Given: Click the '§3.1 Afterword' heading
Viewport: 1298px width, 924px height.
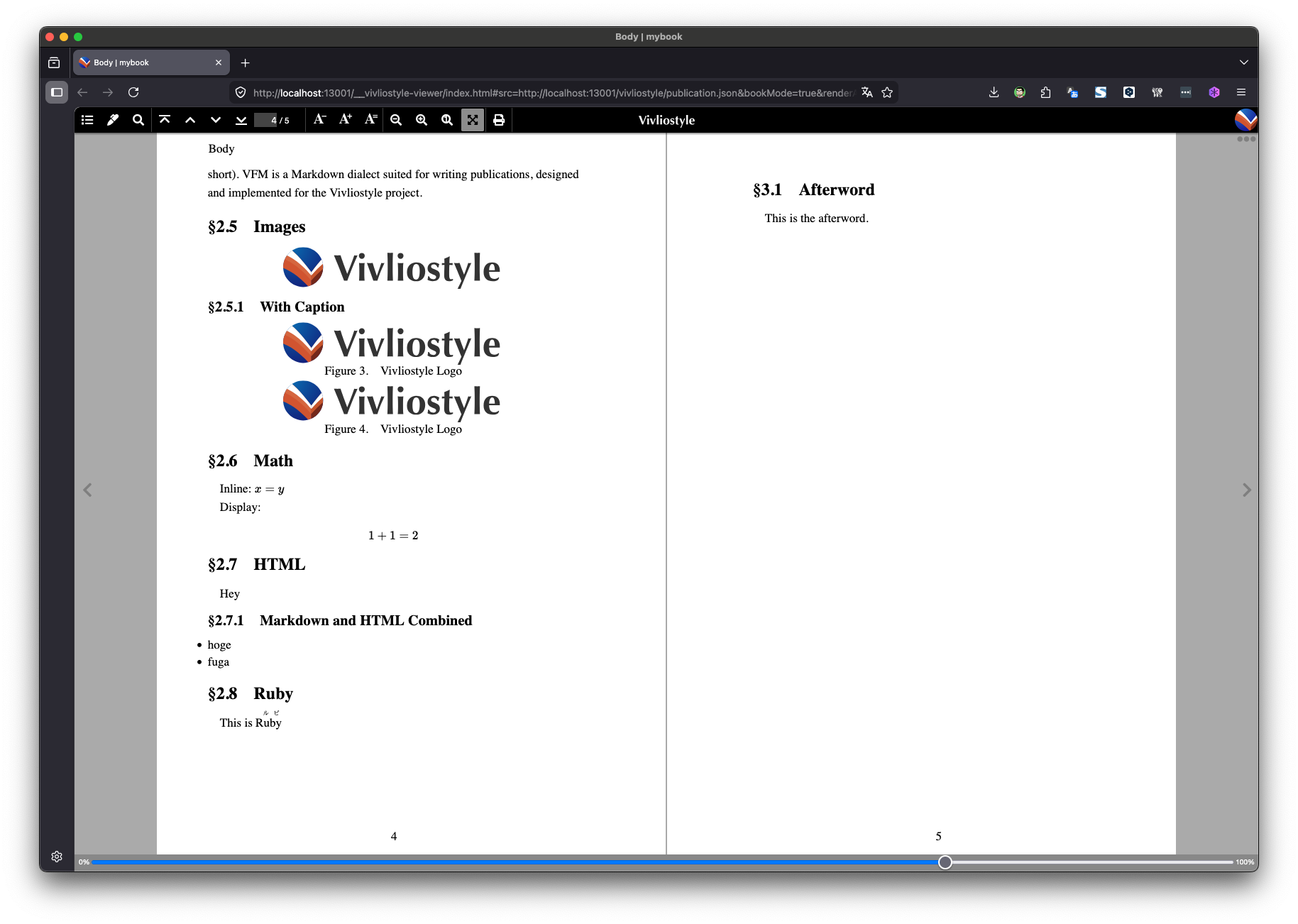Looking at the screenshot, I should (814, 189).
